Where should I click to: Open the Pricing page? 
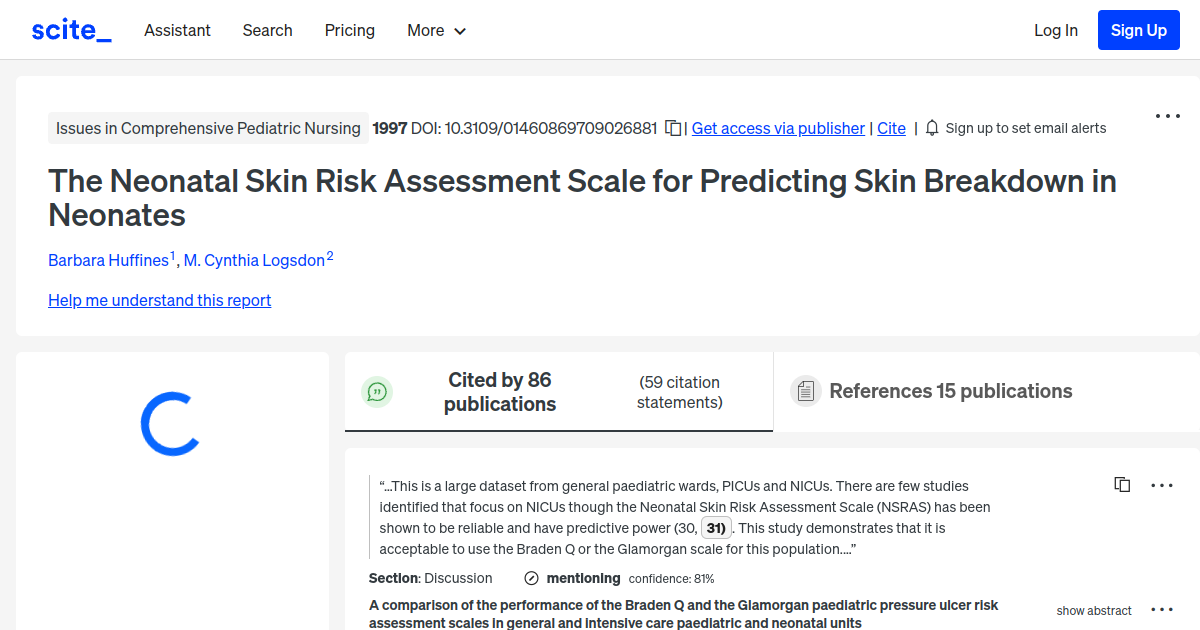pyautogui.click(x=349, y=30)
